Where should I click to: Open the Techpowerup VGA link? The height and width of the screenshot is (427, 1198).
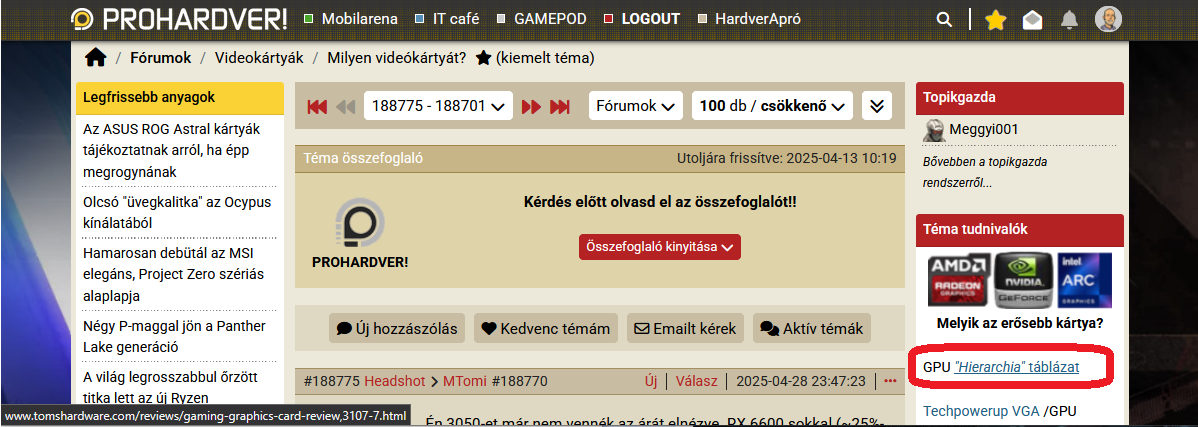(981, 411)
